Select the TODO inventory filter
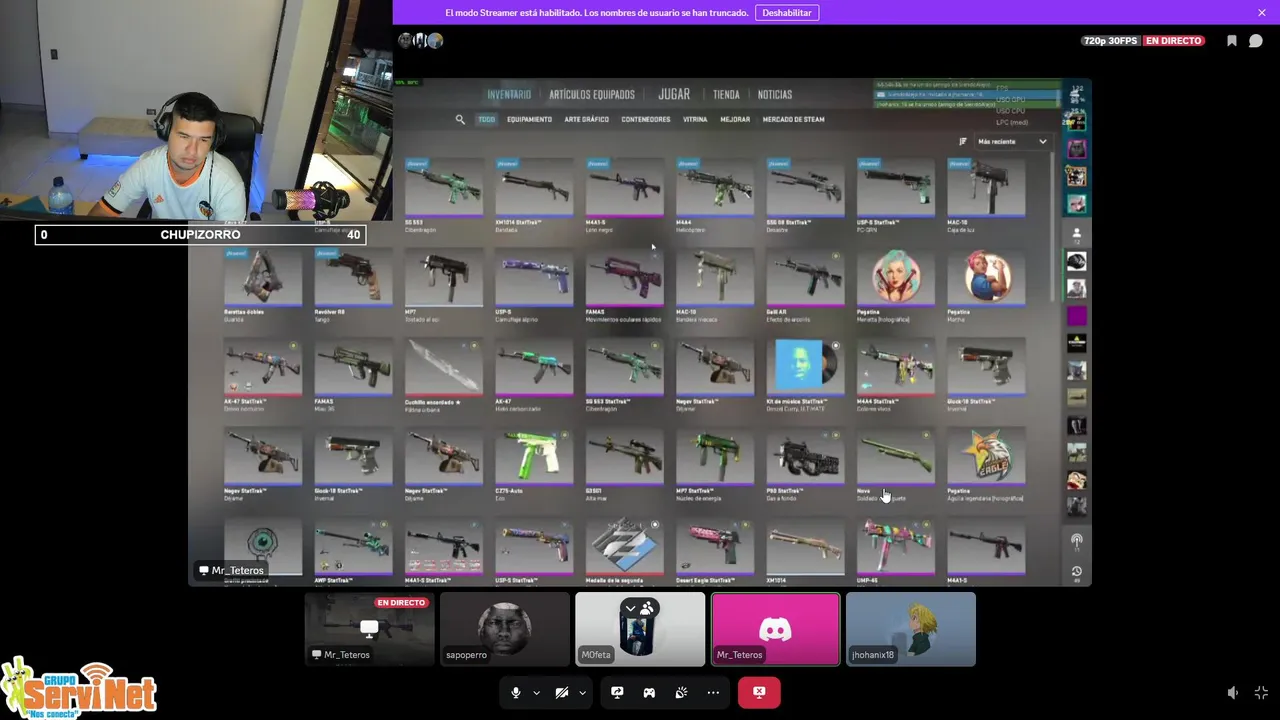 [x=486, y=119]
